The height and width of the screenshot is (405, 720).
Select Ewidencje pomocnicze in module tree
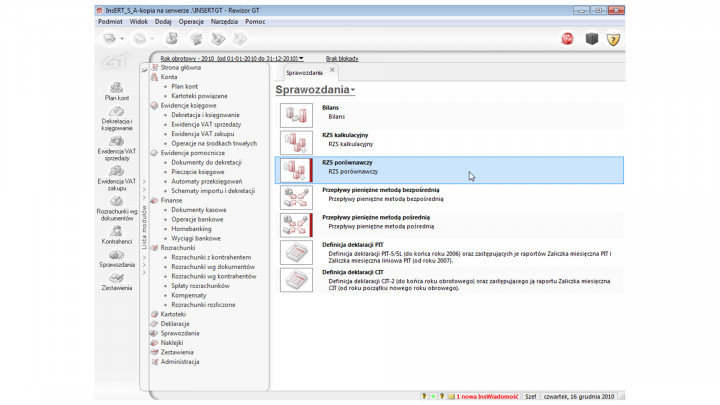(x=193, y=153)
